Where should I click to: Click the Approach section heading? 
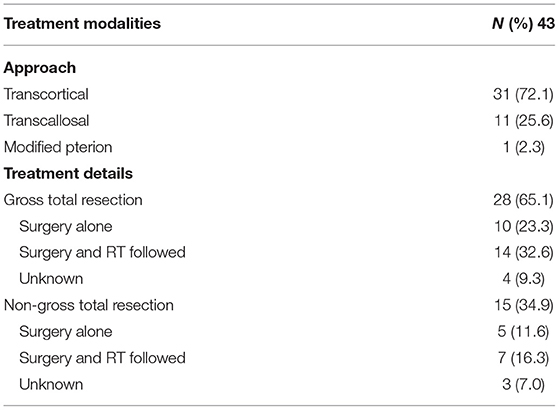(x=40, y=68)
